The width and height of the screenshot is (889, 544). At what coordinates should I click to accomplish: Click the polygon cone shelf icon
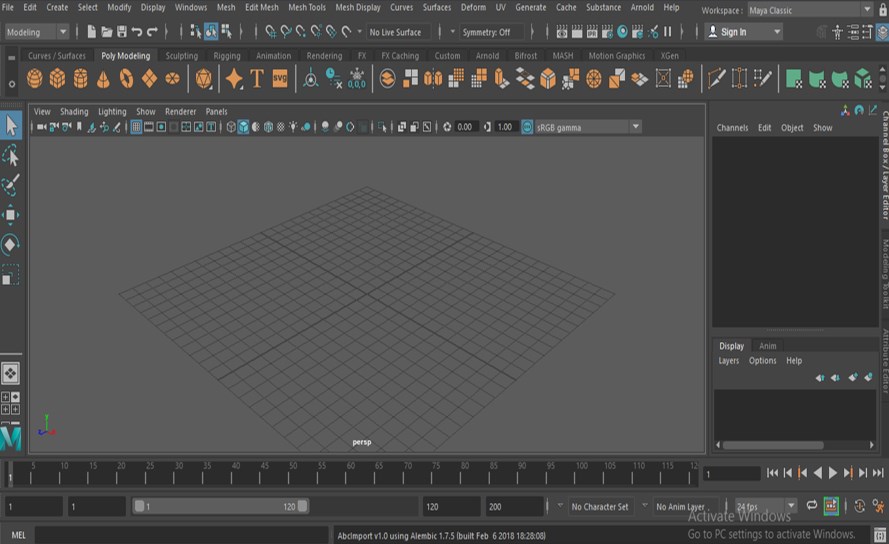103,79
